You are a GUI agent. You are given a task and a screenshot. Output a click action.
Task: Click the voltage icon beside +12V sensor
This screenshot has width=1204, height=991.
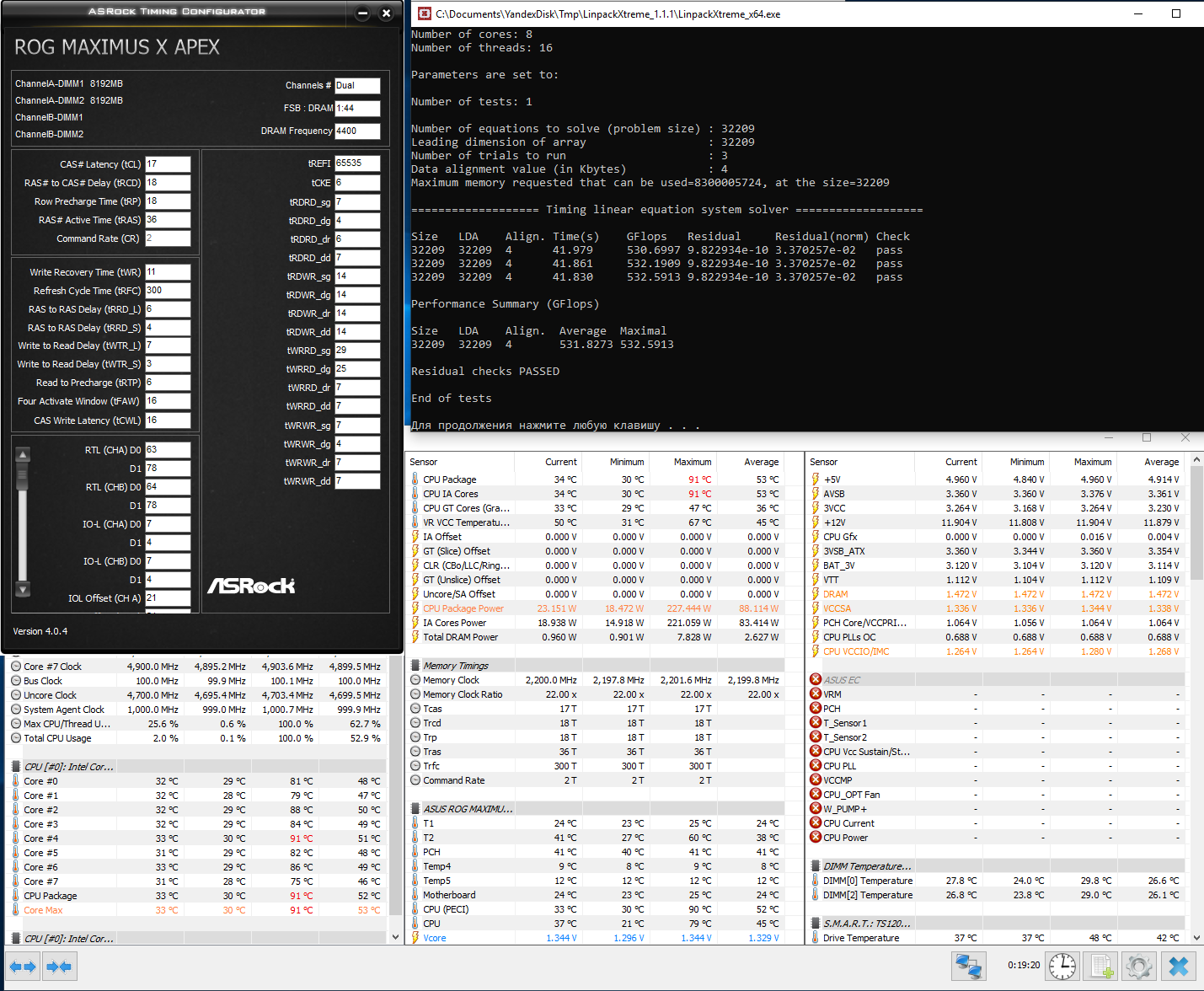pyautogui.click(x=815, y=522)
